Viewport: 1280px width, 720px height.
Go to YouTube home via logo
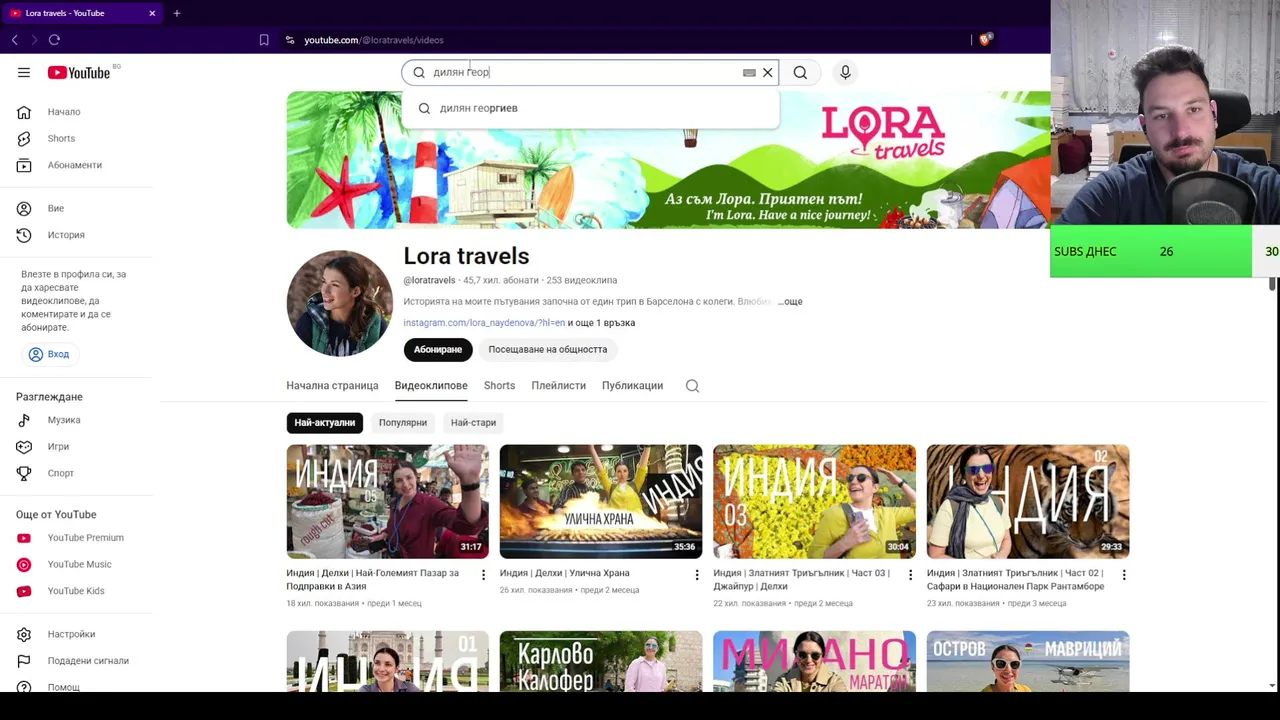(79, 72)
